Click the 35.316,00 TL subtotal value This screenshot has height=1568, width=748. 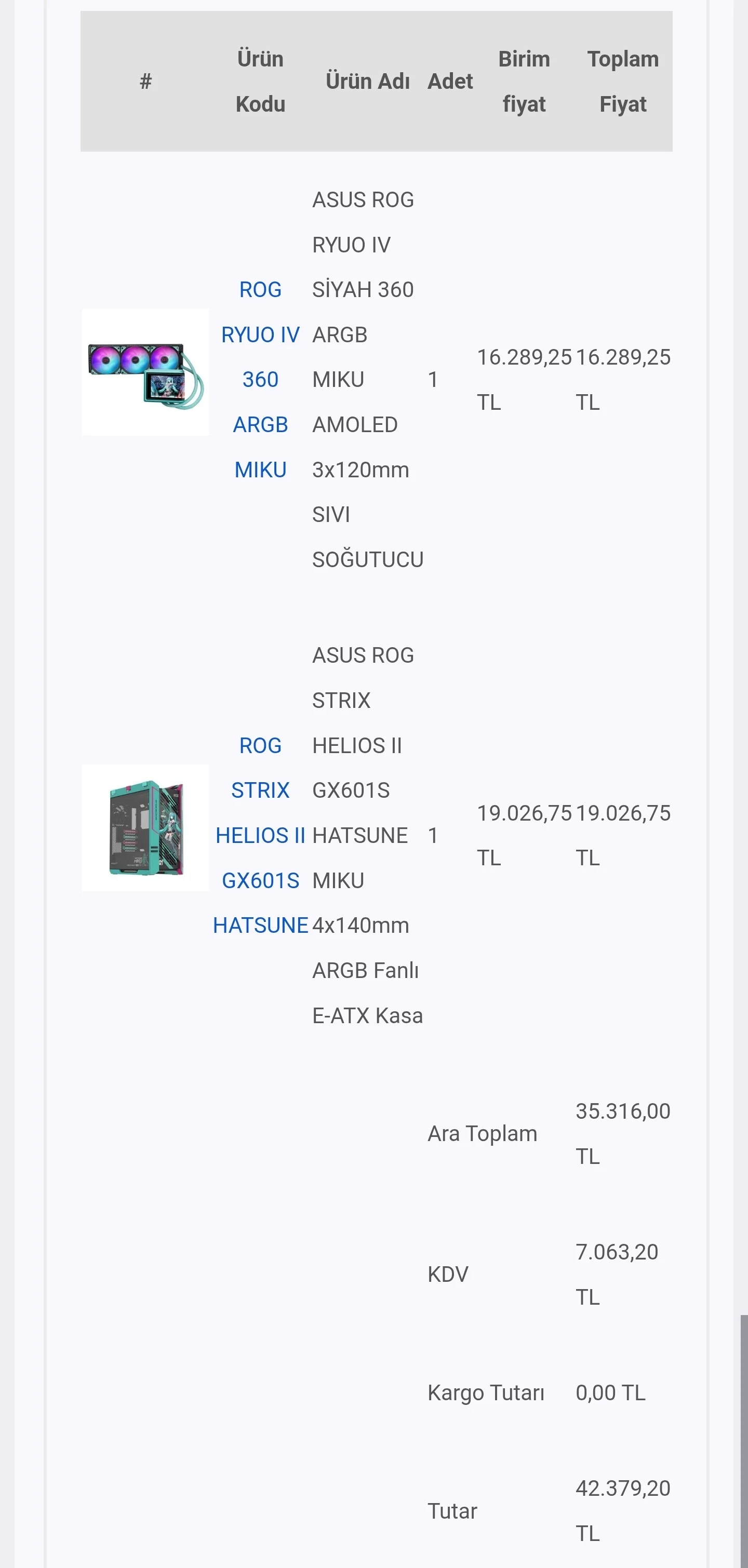pyautogui.click(x=623, y=1133)
